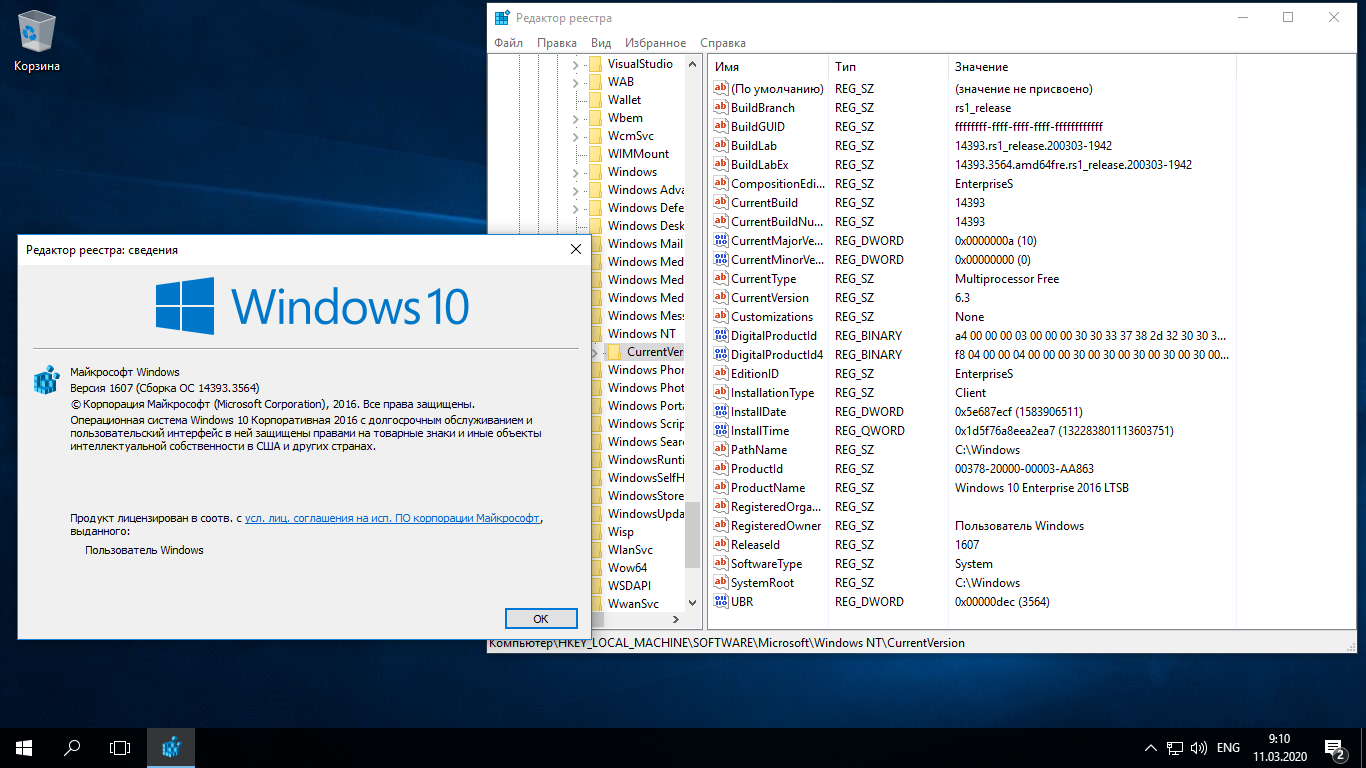
Task: Click the Wallet folder icon
Action: (595, 100)
